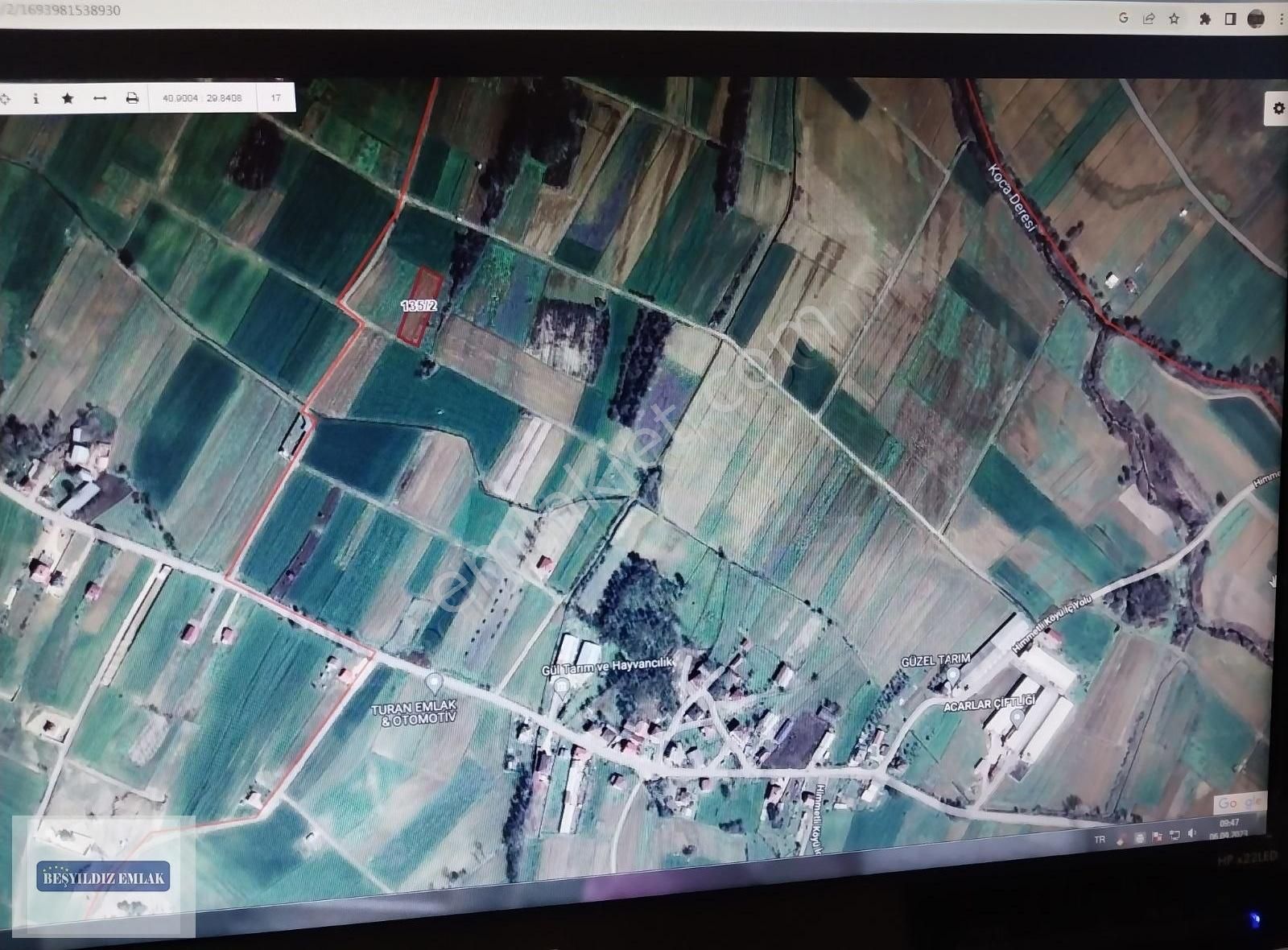
Task: Click the ACARLAR ÇİFTLİĞİ place label
Action: (x=989, y=704)
